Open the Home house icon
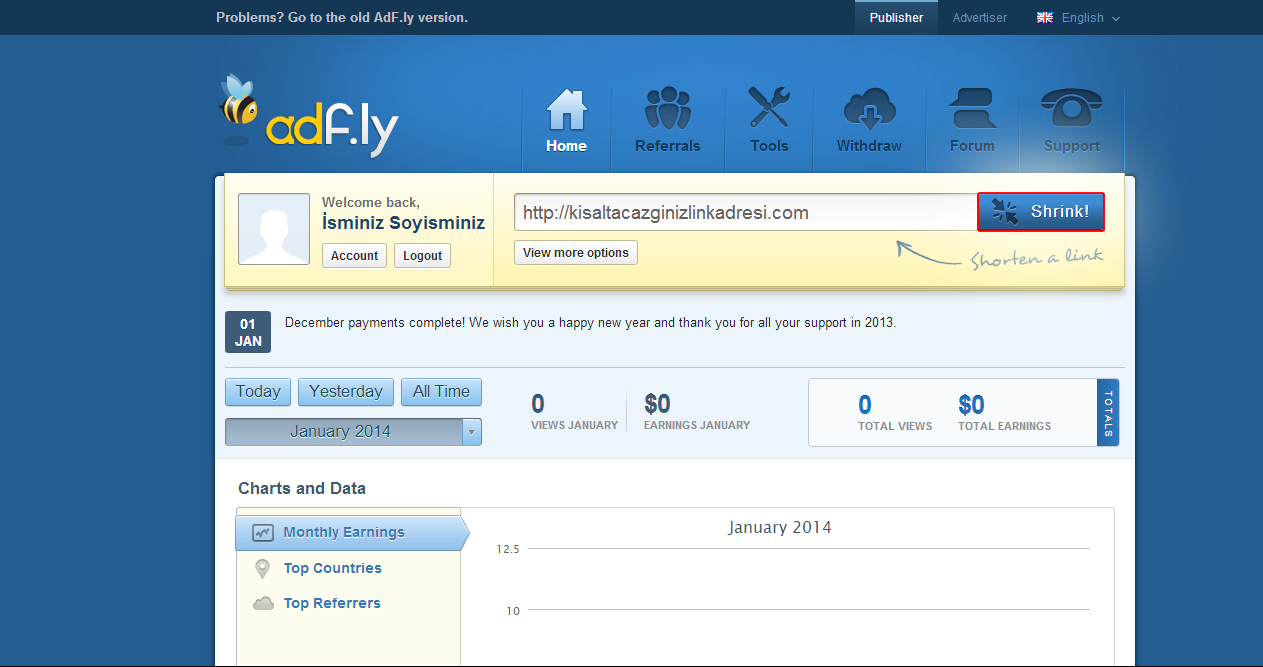Image resolution: width=1263 pixels, height=667 pixels. [566, 110]
